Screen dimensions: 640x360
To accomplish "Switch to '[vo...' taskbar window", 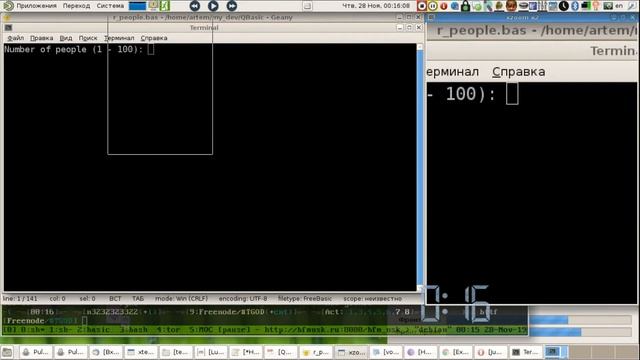I will pos(385,352).
